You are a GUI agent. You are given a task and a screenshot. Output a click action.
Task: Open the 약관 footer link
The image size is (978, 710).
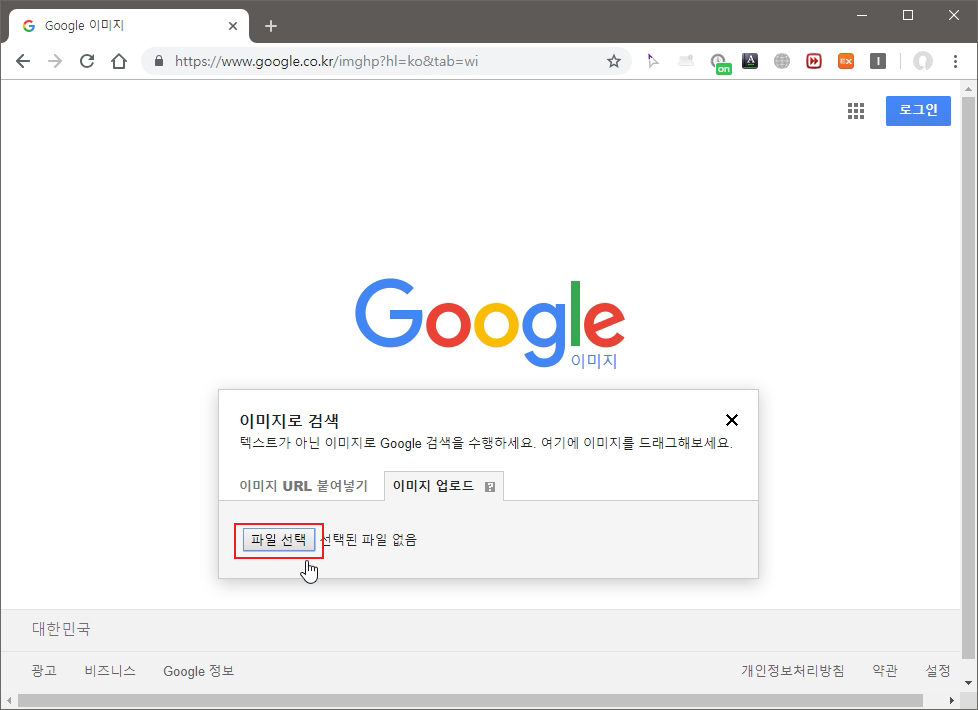point(884,671)
